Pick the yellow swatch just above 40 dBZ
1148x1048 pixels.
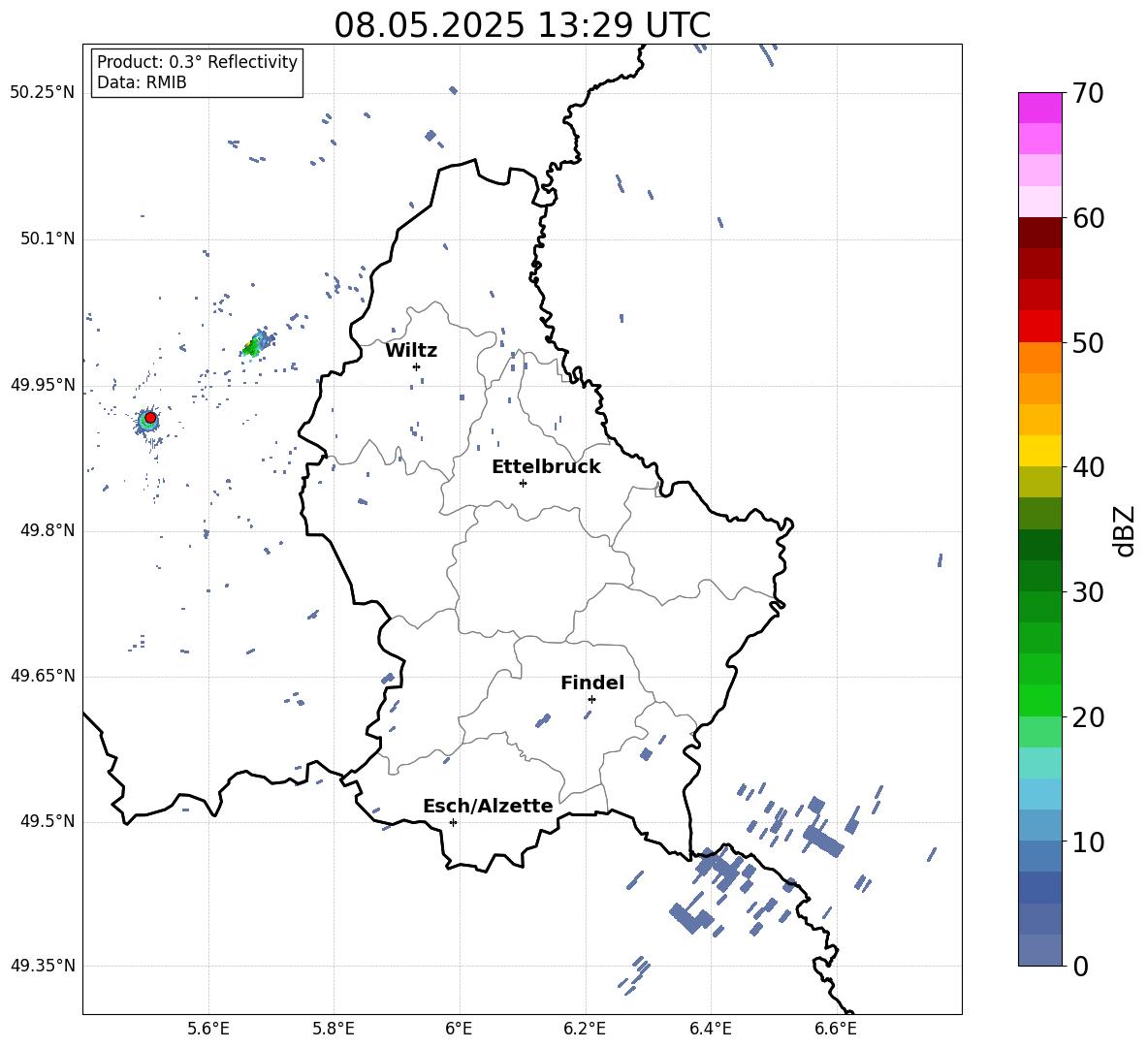click(x=1039, y=451)
